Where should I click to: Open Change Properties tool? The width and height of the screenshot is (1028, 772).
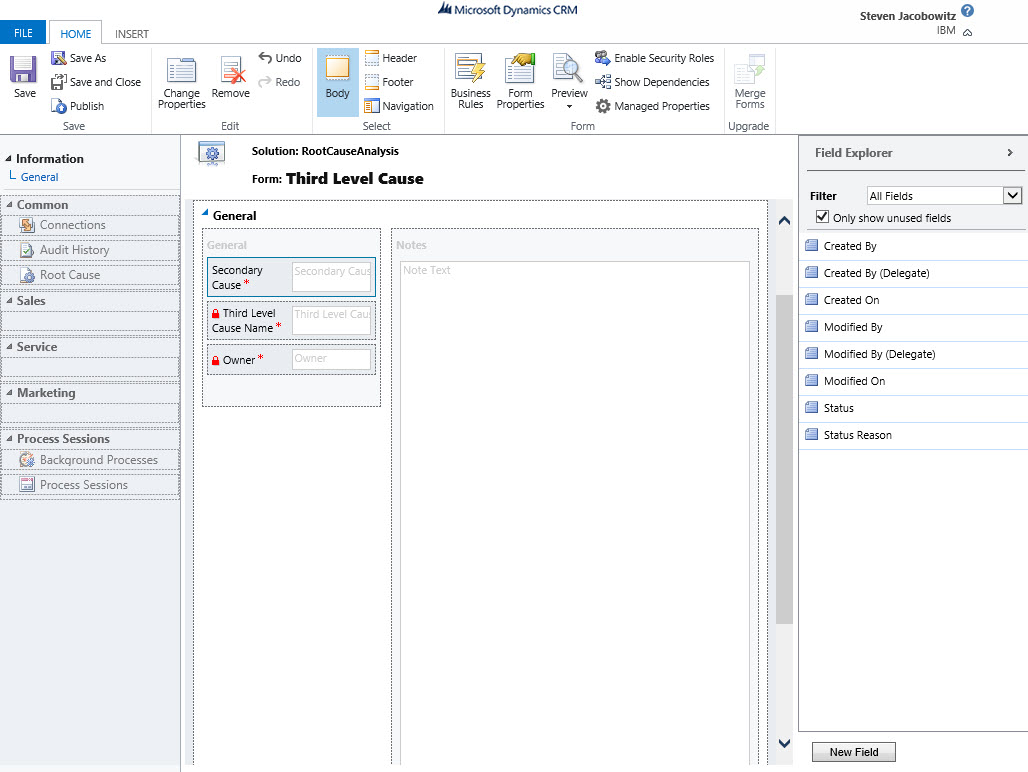point(181,72)
